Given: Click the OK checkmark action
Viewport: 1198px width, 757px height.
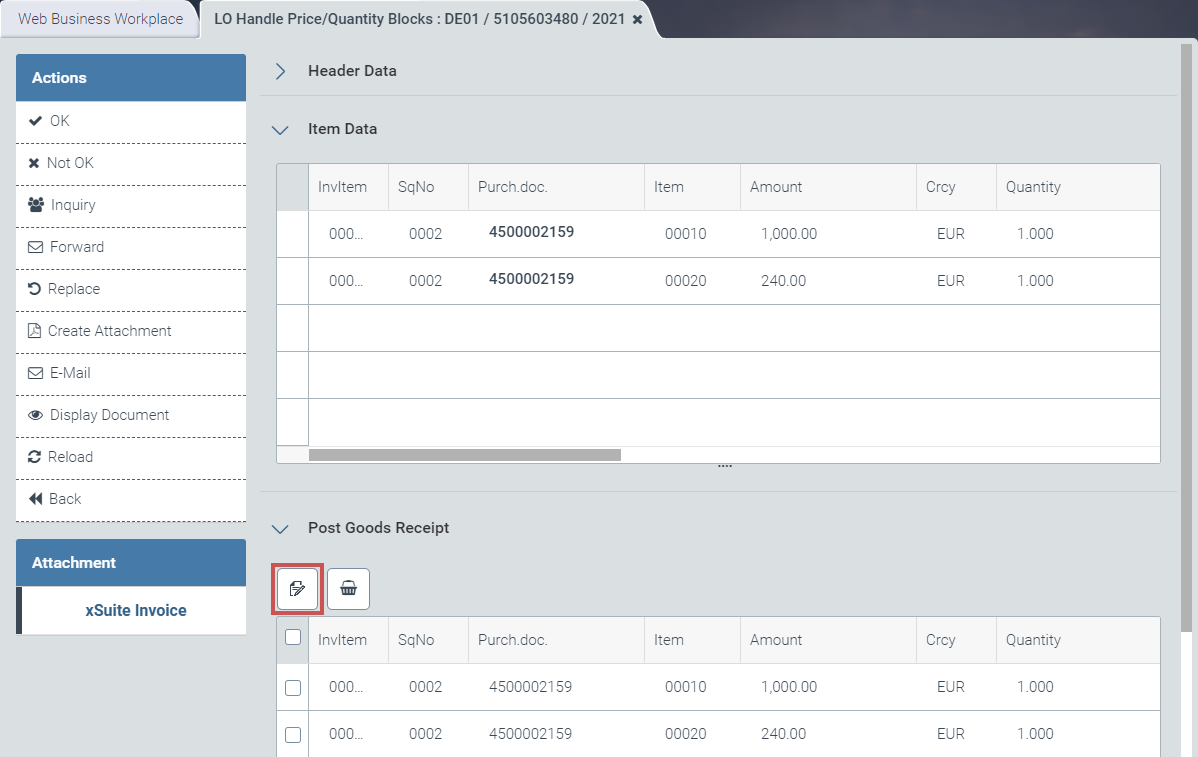Looking at the screenshot, I should tap(60, 121).
